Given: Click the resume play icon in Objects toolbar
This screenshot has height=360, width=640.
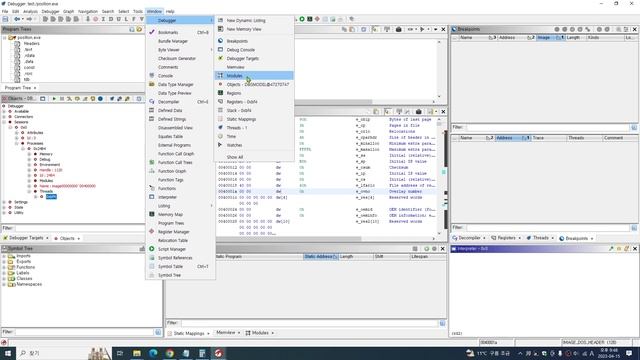Looking at the screenshot, I should 54,99.
